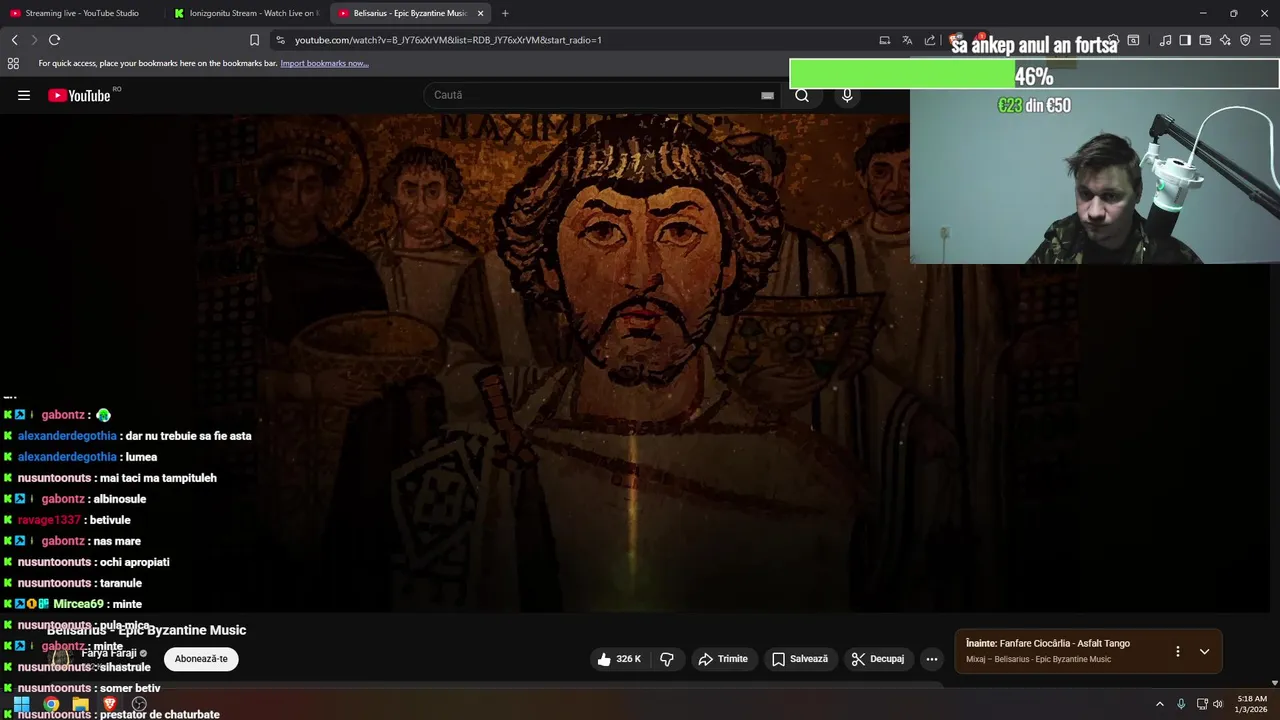Open OBS Studio taskbar icon
This screenshot has width=1280, height=720.
139,704
